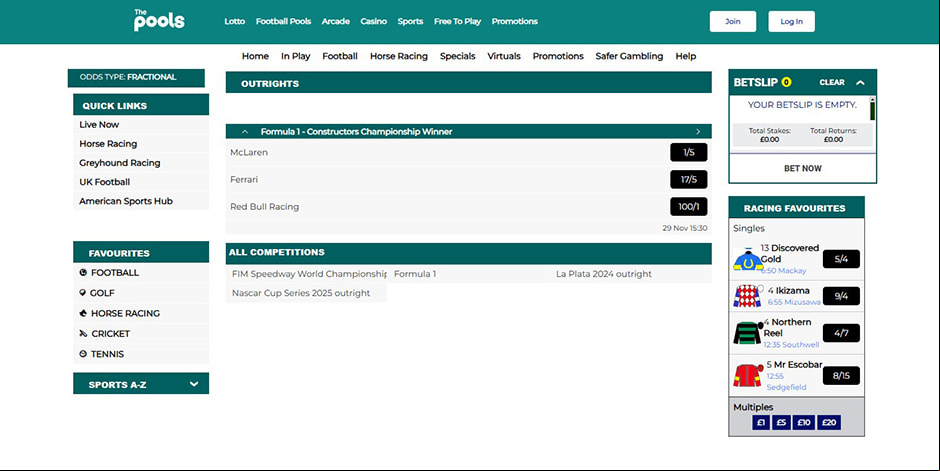
Task: Click the Horse Racing favourites icon
Action: pos(83,313)
